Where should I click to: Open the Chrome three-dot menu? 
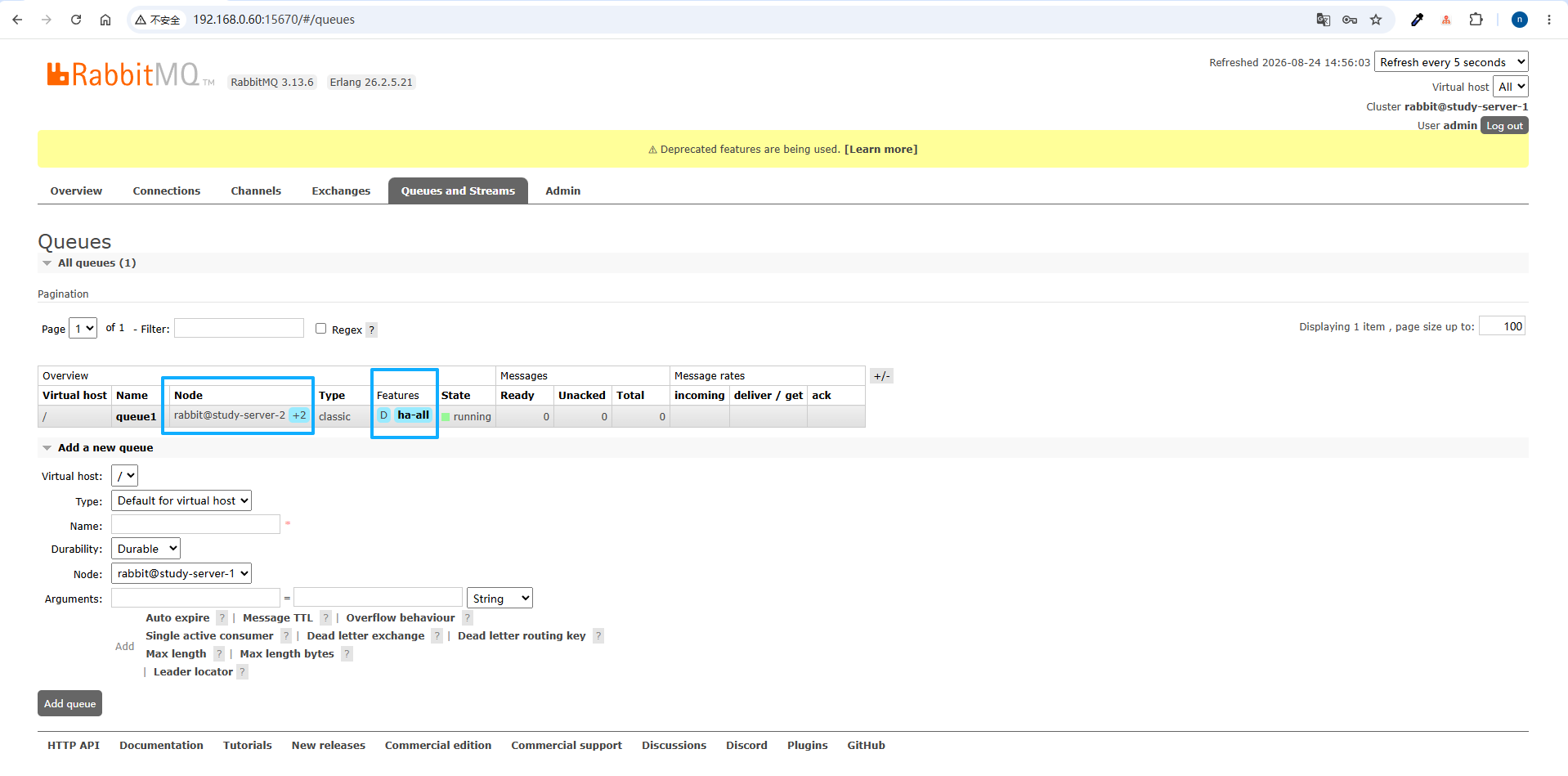point(1549,20)
